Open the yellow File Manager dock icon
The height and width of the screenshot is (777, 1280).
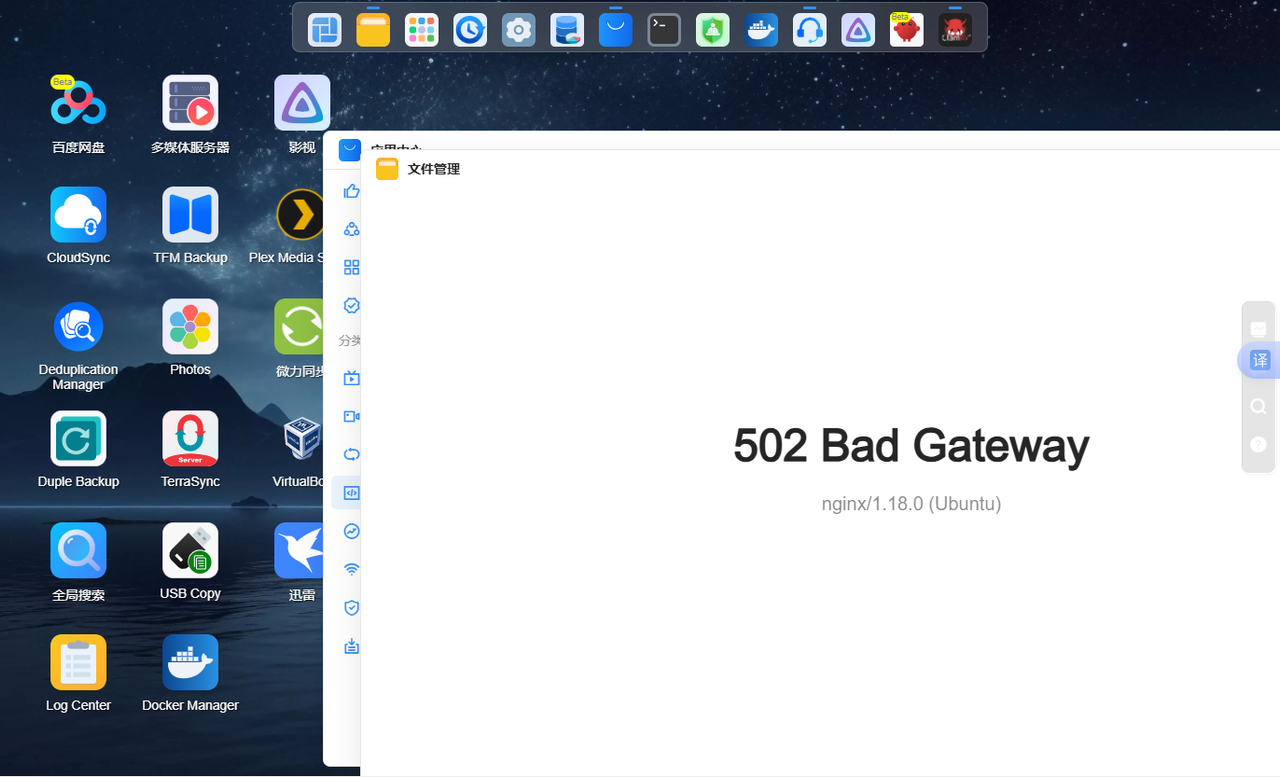[373, 30]
